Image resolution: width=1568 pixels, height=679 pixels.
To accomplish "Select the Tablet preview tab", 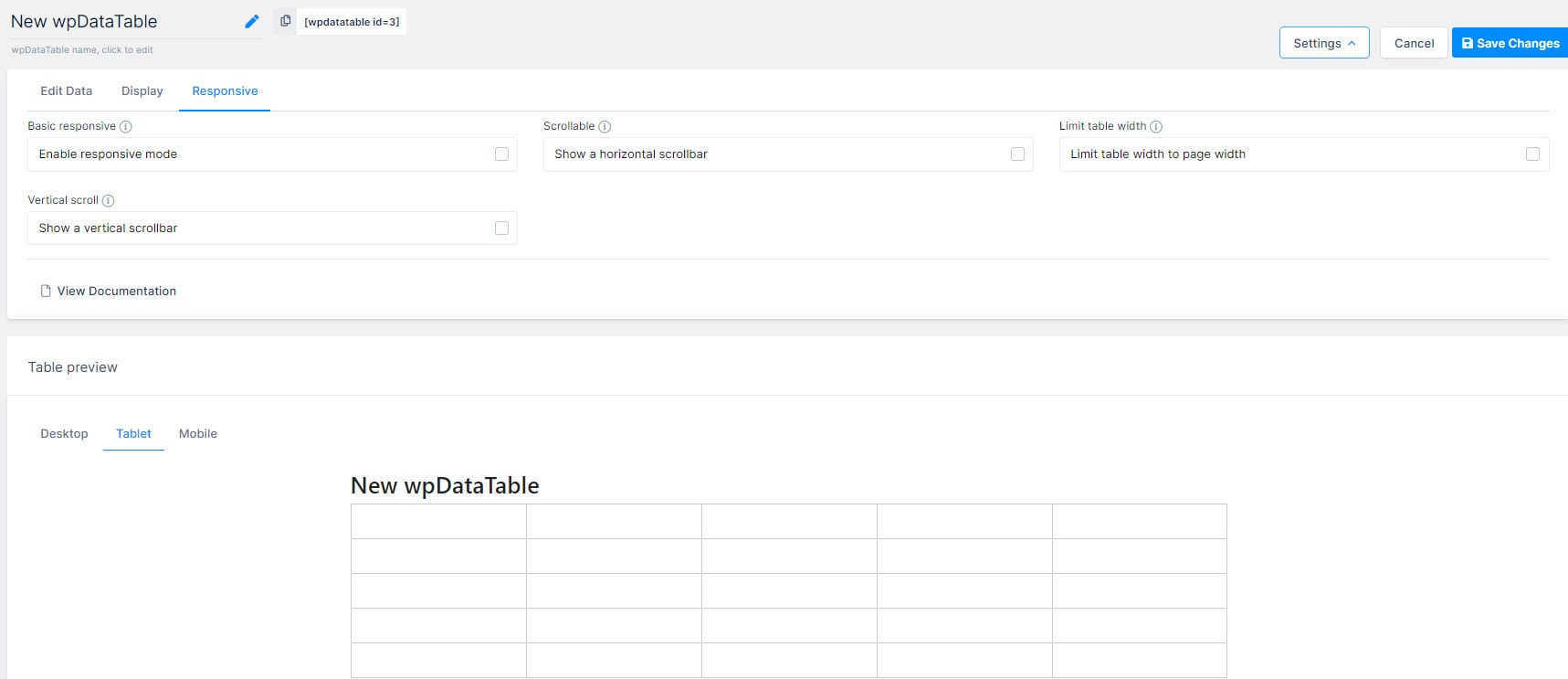I will point(133,433).
